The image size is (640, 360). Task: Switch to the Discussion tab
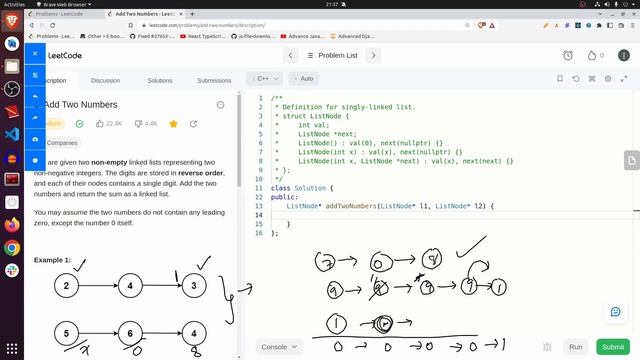(x=105, y=80)
